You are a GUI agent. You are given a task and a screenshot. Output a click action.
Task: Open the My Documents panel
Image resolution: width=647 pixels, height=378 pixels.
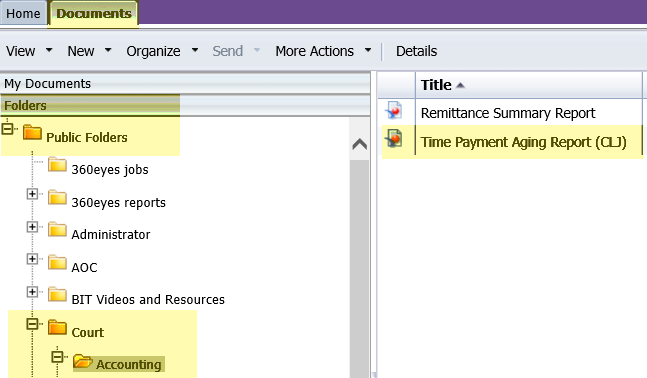pos(185,83)
